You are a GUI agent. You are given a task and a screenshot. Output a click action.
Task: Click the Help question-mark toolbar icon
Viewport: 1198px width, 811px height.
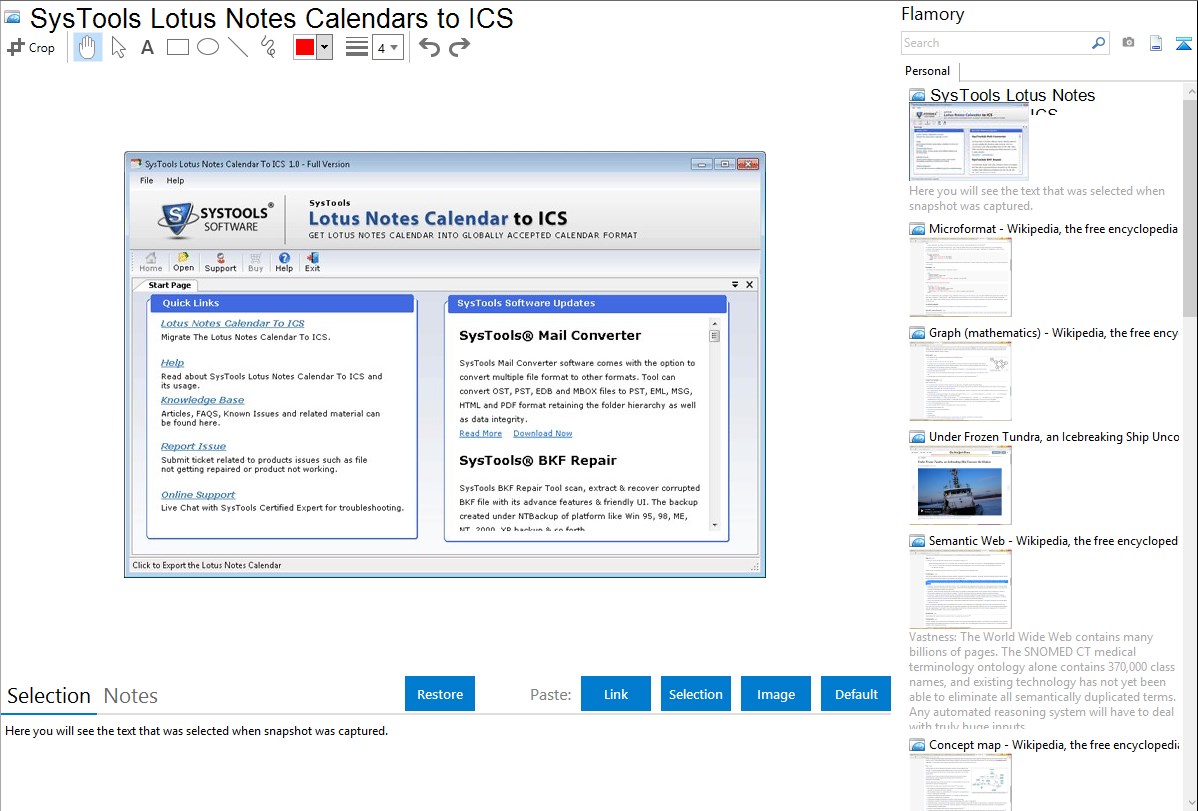284,262
